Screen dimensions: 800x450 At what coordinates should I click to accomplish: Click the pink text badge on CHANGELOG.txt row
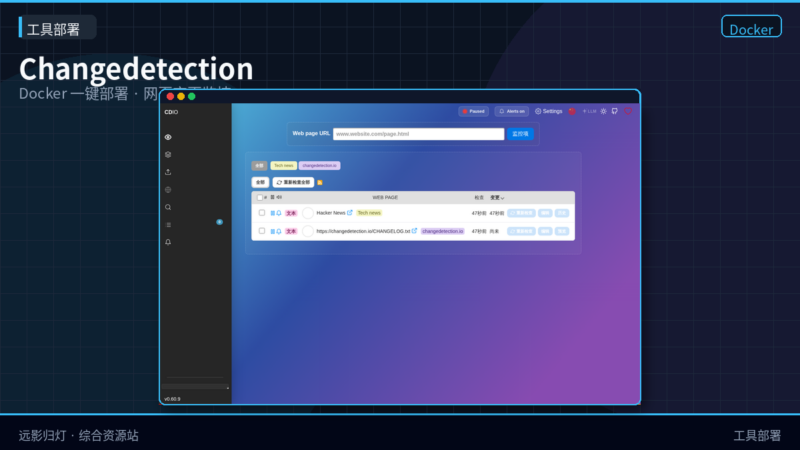[291, 232]
